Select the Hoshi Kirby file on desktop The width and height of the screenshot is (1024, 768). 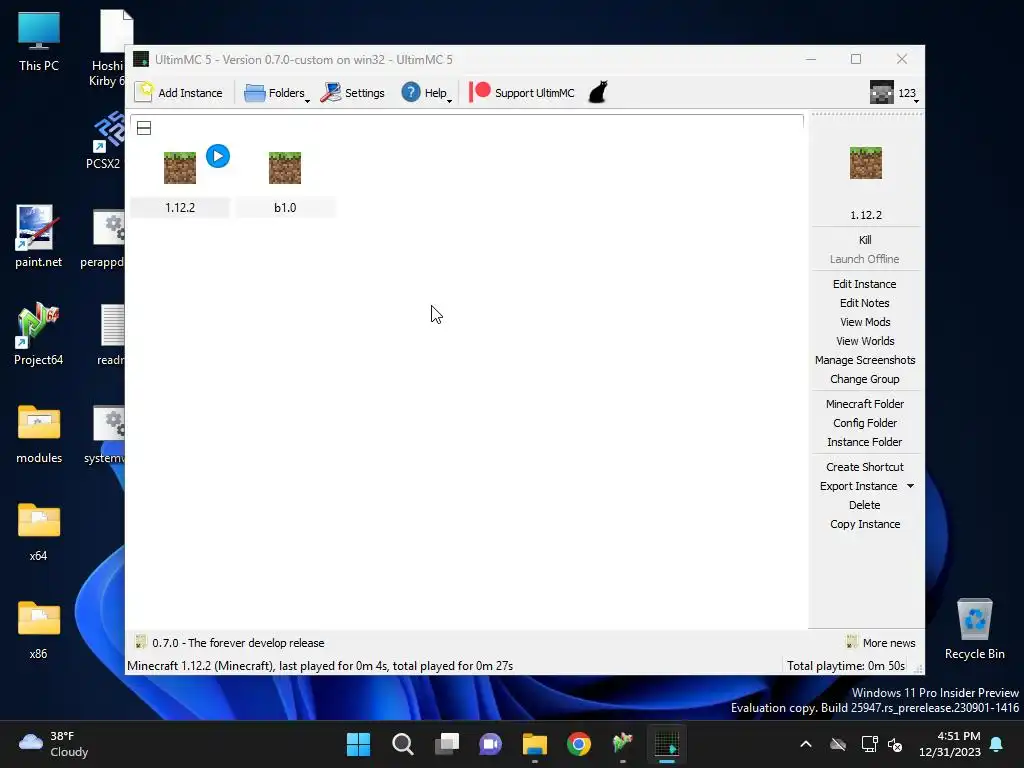[109, 49]
